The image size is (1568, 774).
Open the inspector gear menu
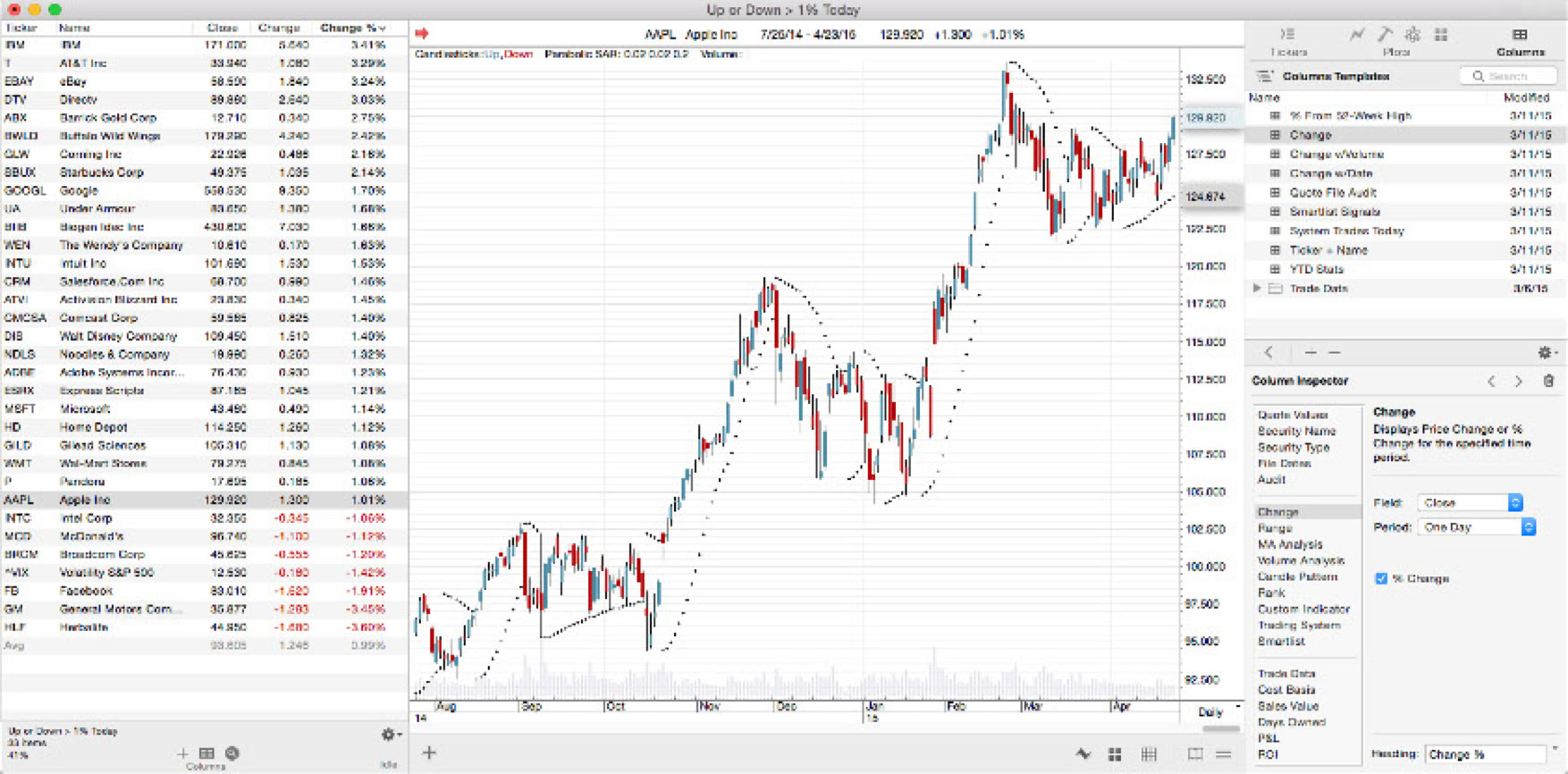coord(1547,353)
